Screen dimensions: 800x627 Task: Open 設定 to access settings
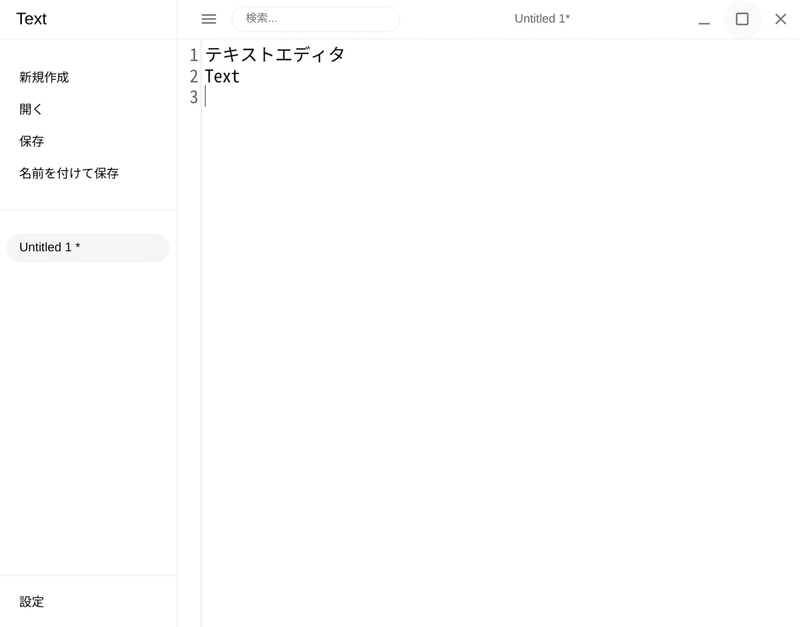click(32, 602)
